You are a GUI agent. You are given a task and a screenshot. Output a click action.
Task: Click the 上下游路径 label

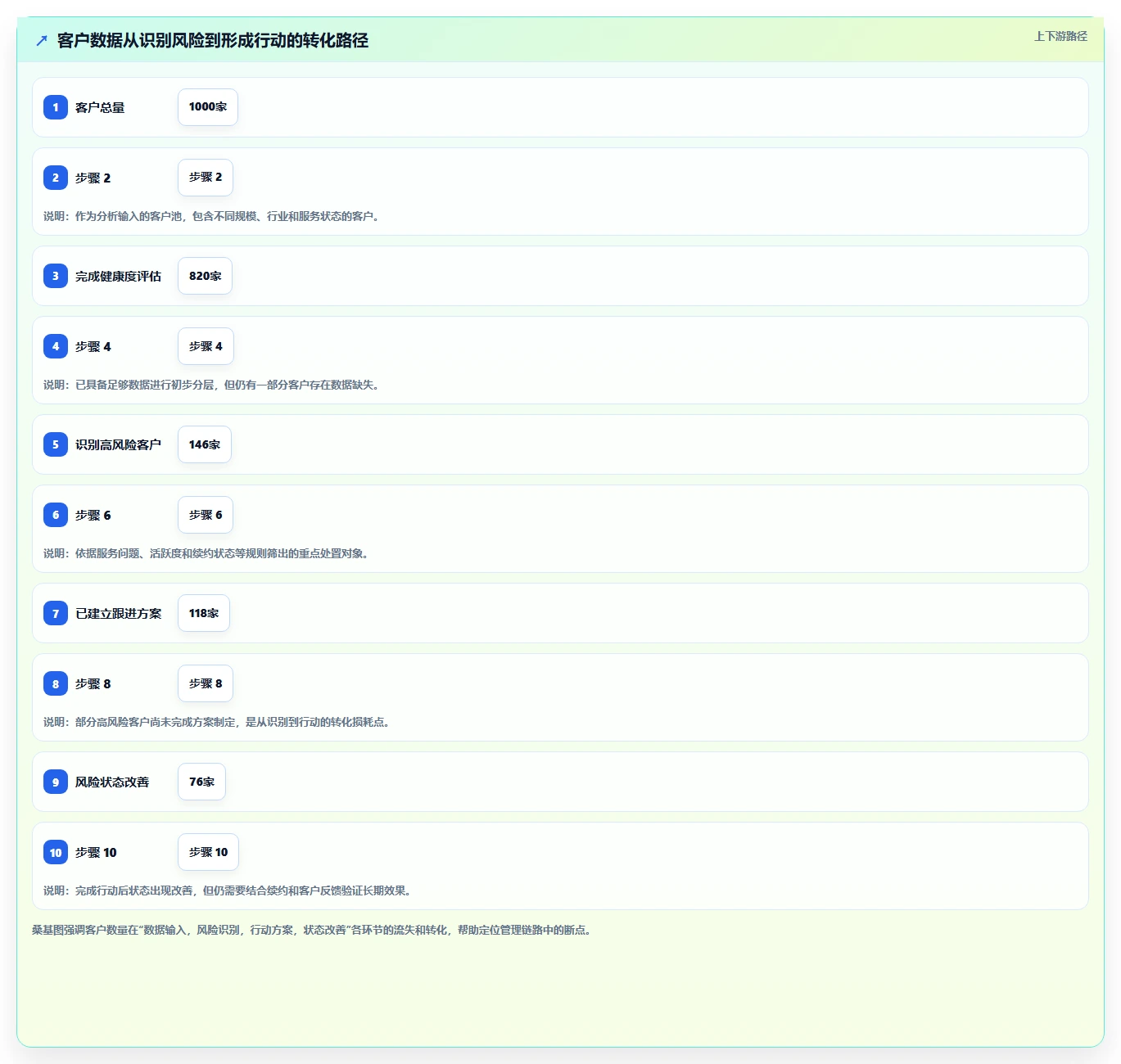click(1060, 36)
